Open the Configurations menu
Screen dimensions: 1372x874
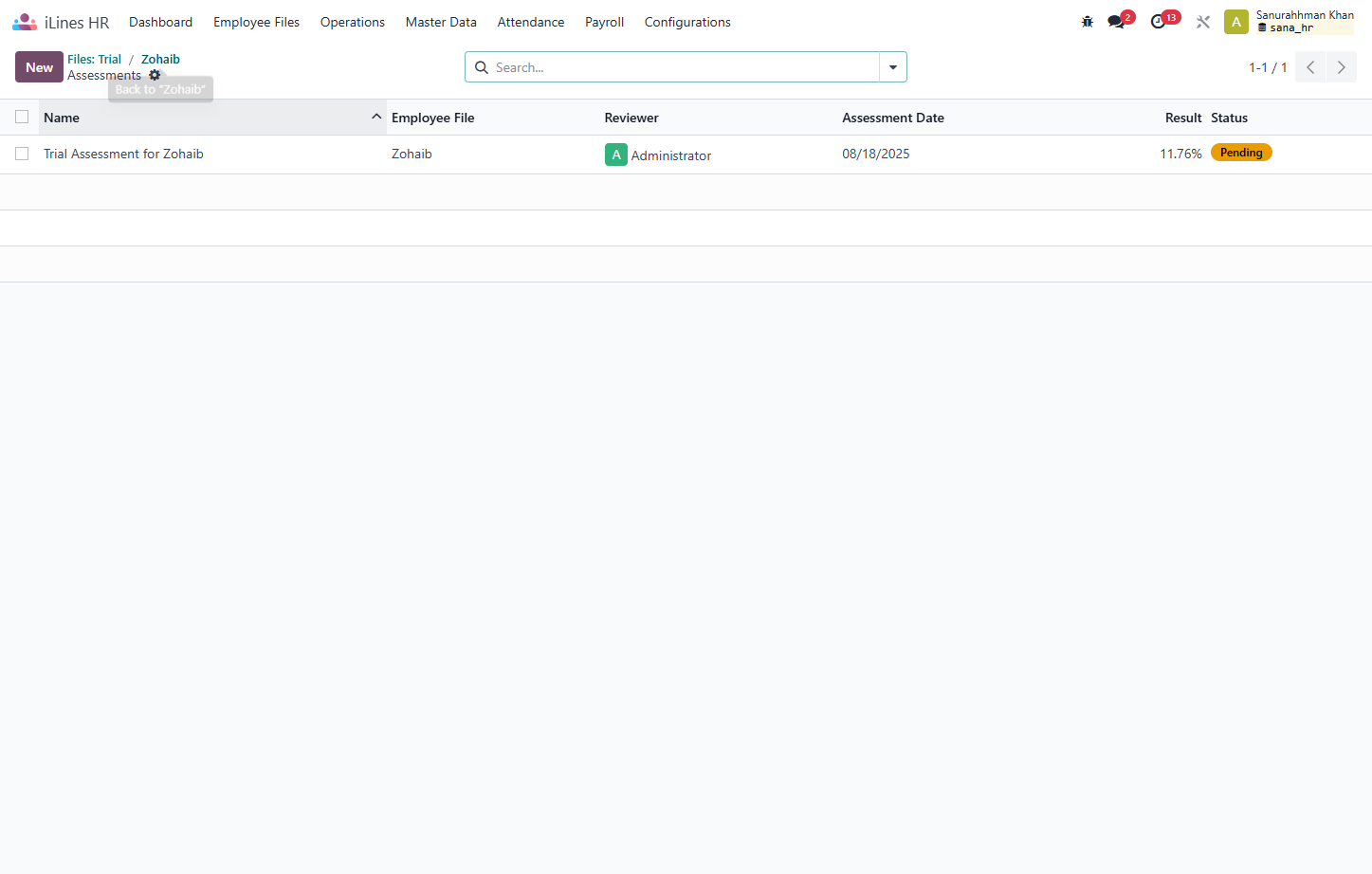[687, 22]
